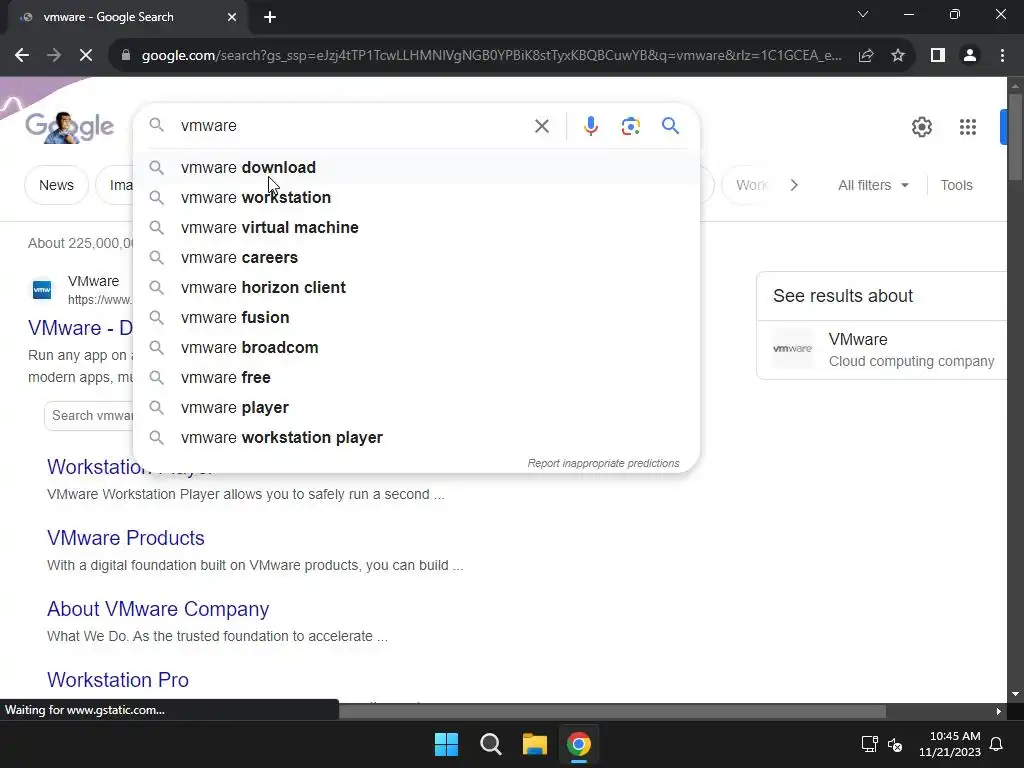Open notifications bell in system tray

pyautogui.click(x=997, y=744)
